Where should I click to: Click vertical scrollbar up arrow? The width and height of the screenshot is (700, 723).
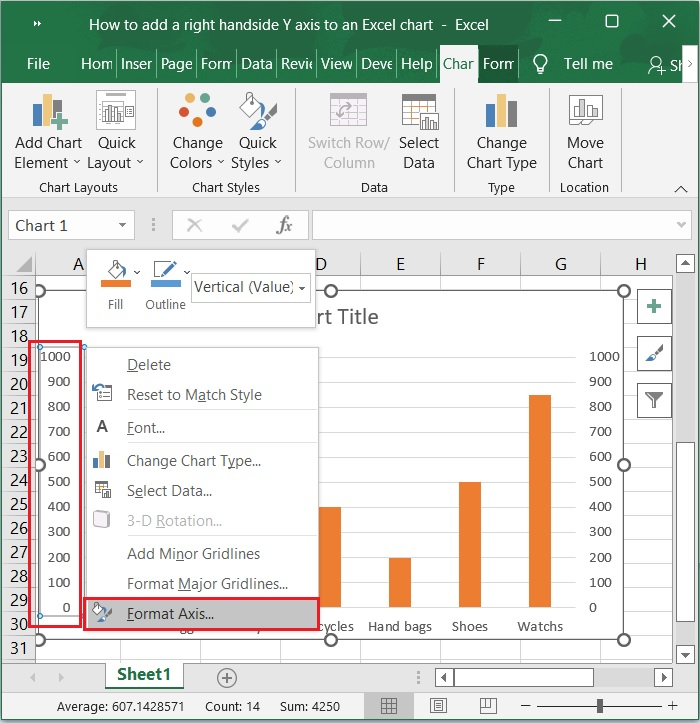click(x=685, y=263)
